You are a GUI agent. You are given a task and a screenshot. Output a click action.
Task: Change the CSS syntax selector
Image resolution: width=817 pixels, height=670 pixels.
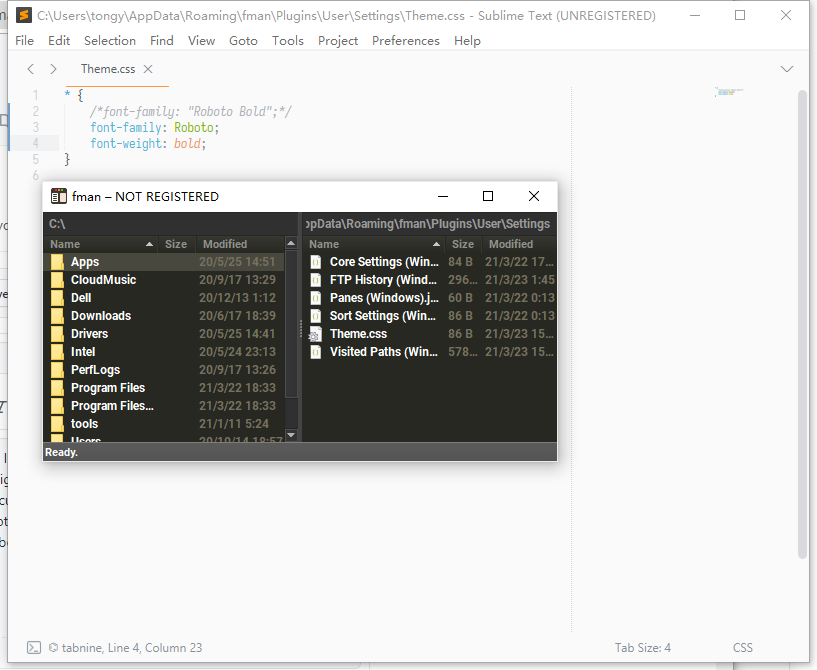[742, 648]
